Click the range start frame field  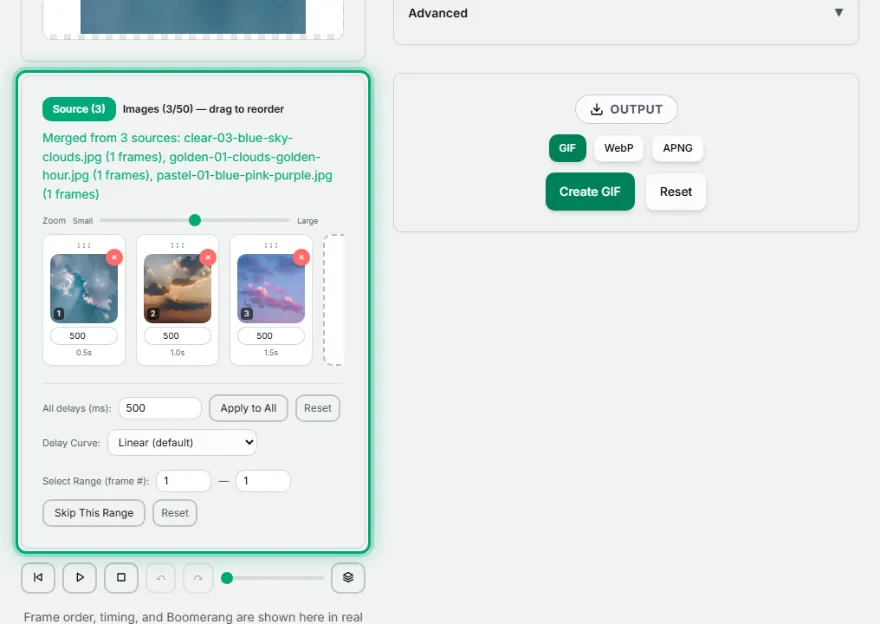point(184,481)
